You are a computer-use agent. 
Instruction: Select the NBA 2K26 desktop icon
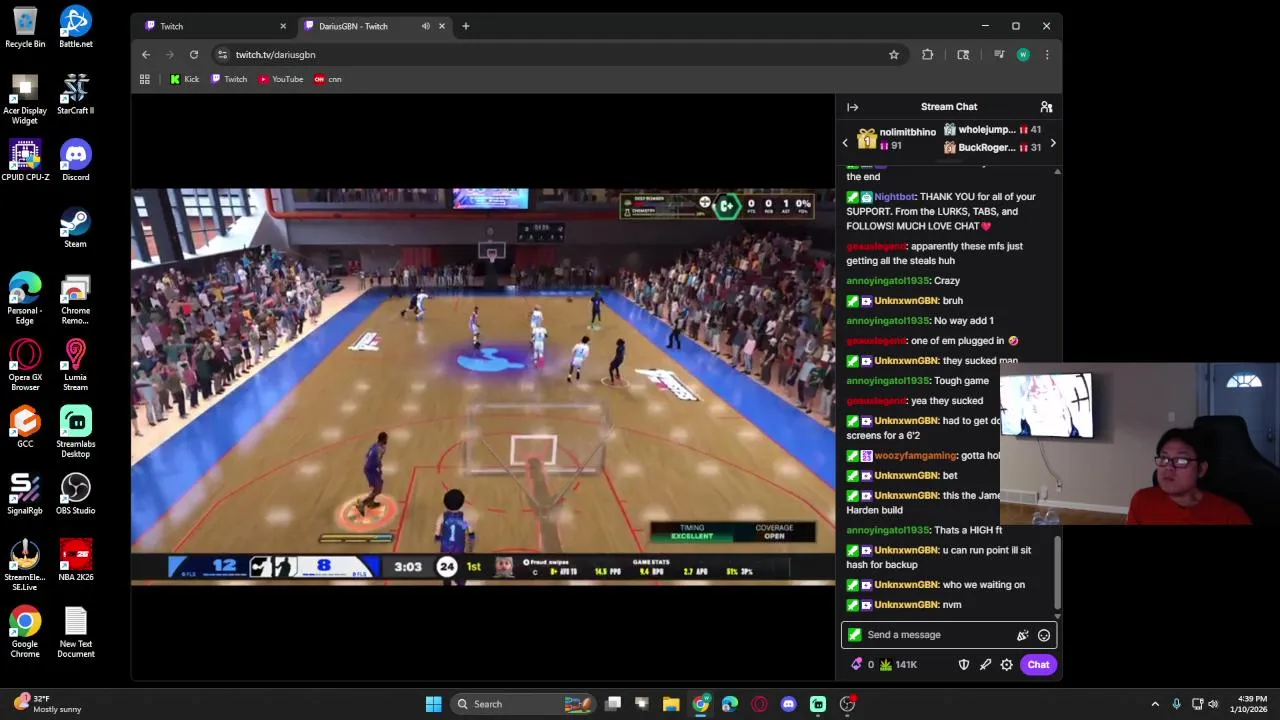point(76,561)
